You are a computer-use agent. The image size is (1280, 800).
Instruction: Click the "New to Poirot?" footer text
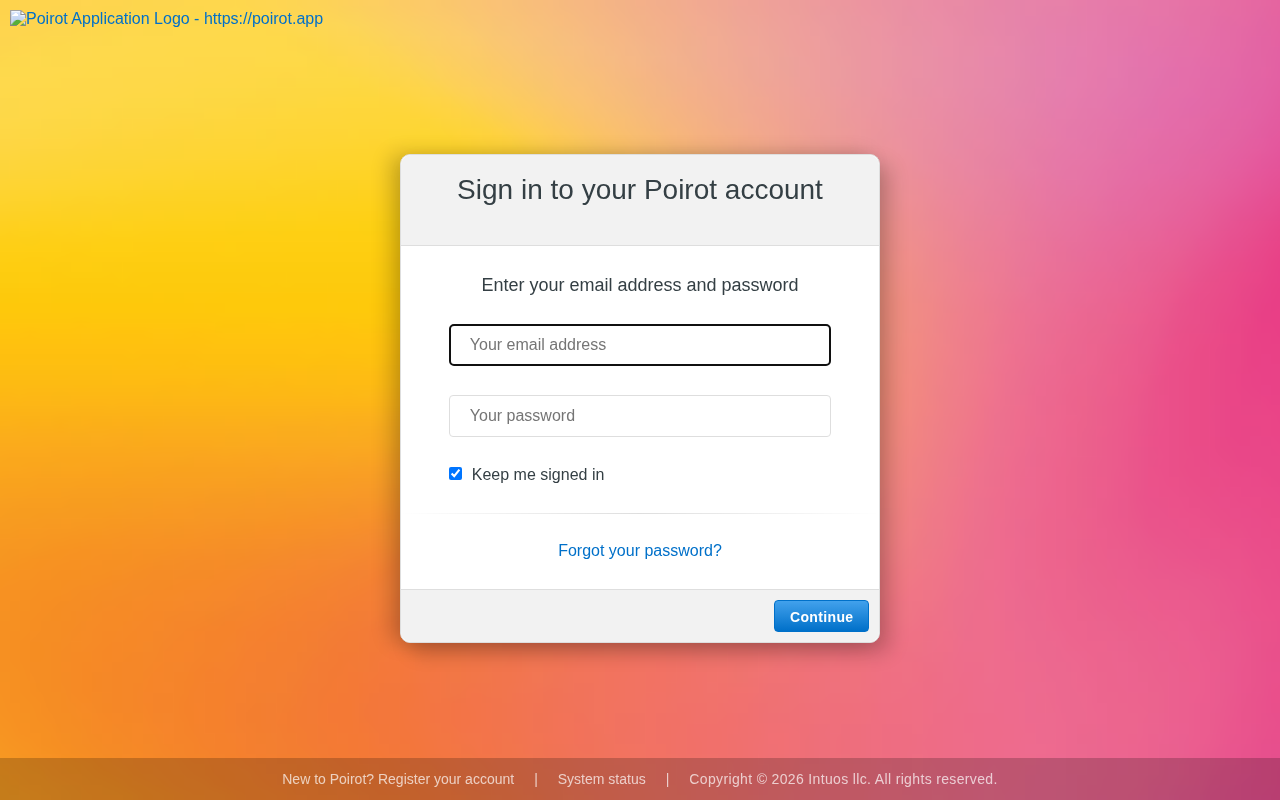point(328,779)
